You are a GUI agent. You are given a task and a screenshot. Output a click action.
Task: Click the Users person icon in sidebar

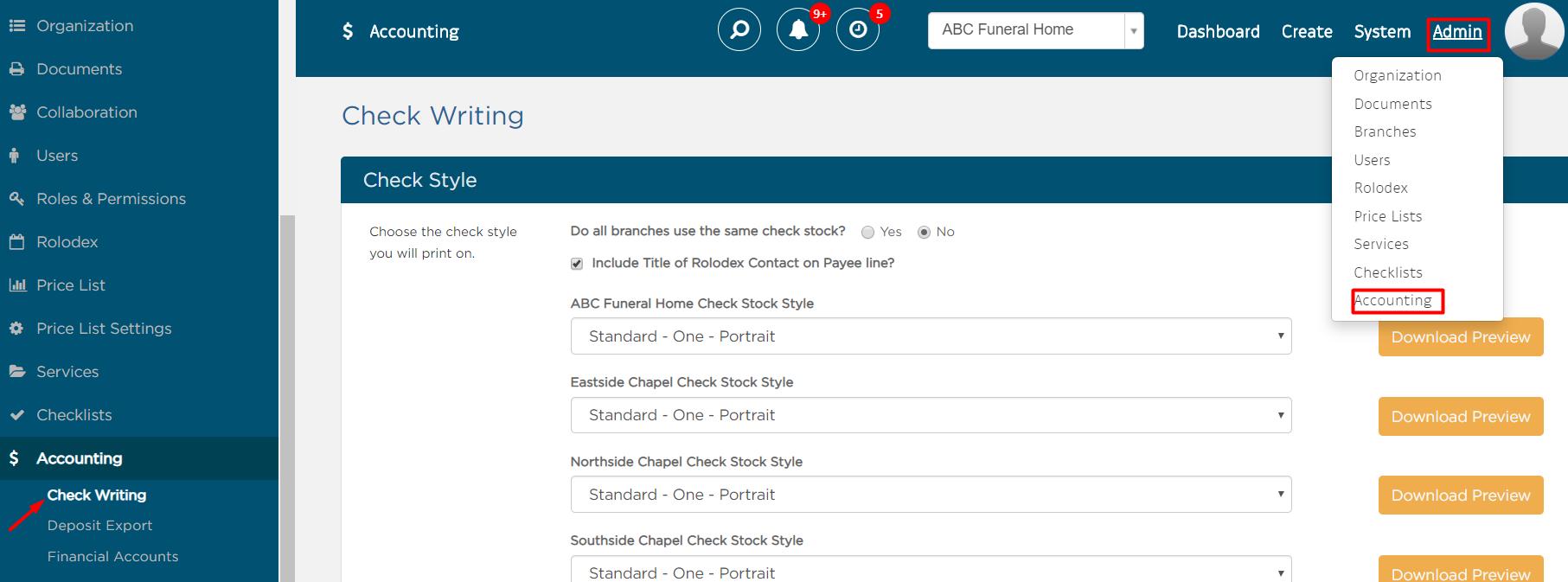point(14,156)
